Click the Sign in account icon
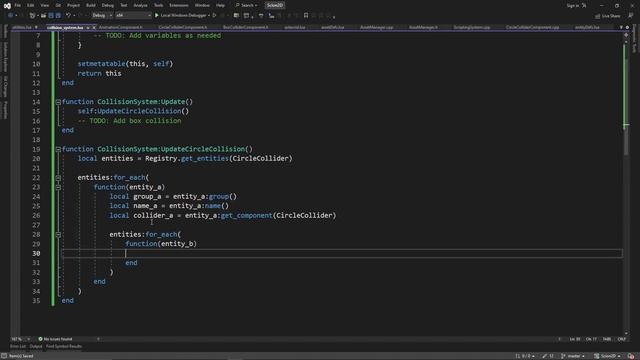 (584, 5)
